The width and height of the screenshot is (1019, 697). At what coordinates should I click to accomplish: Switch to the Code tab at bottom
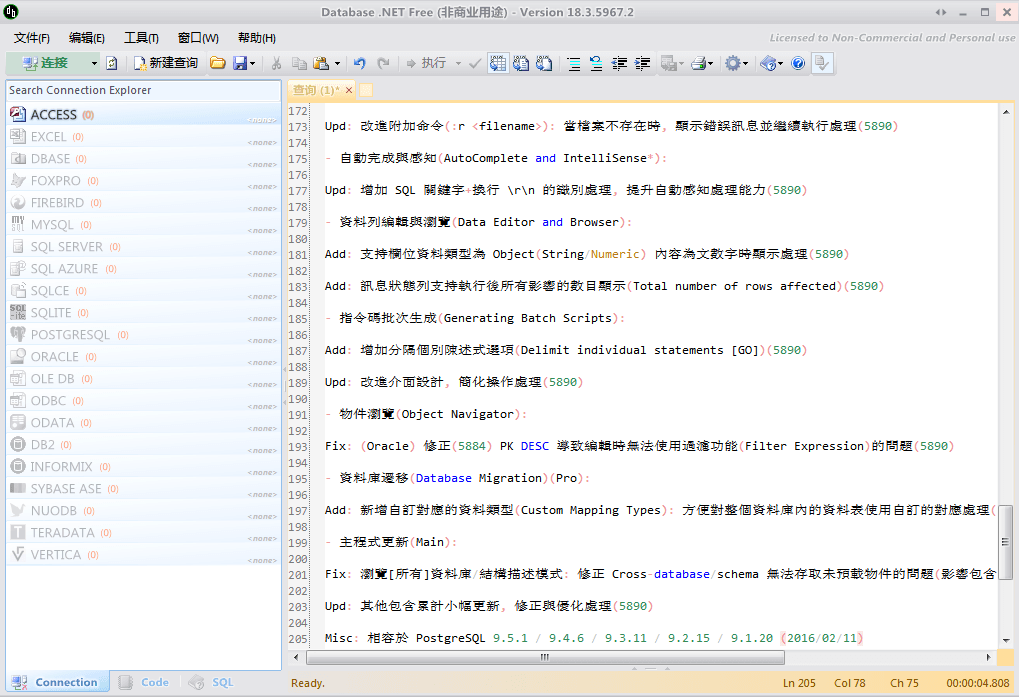point(143,681)
